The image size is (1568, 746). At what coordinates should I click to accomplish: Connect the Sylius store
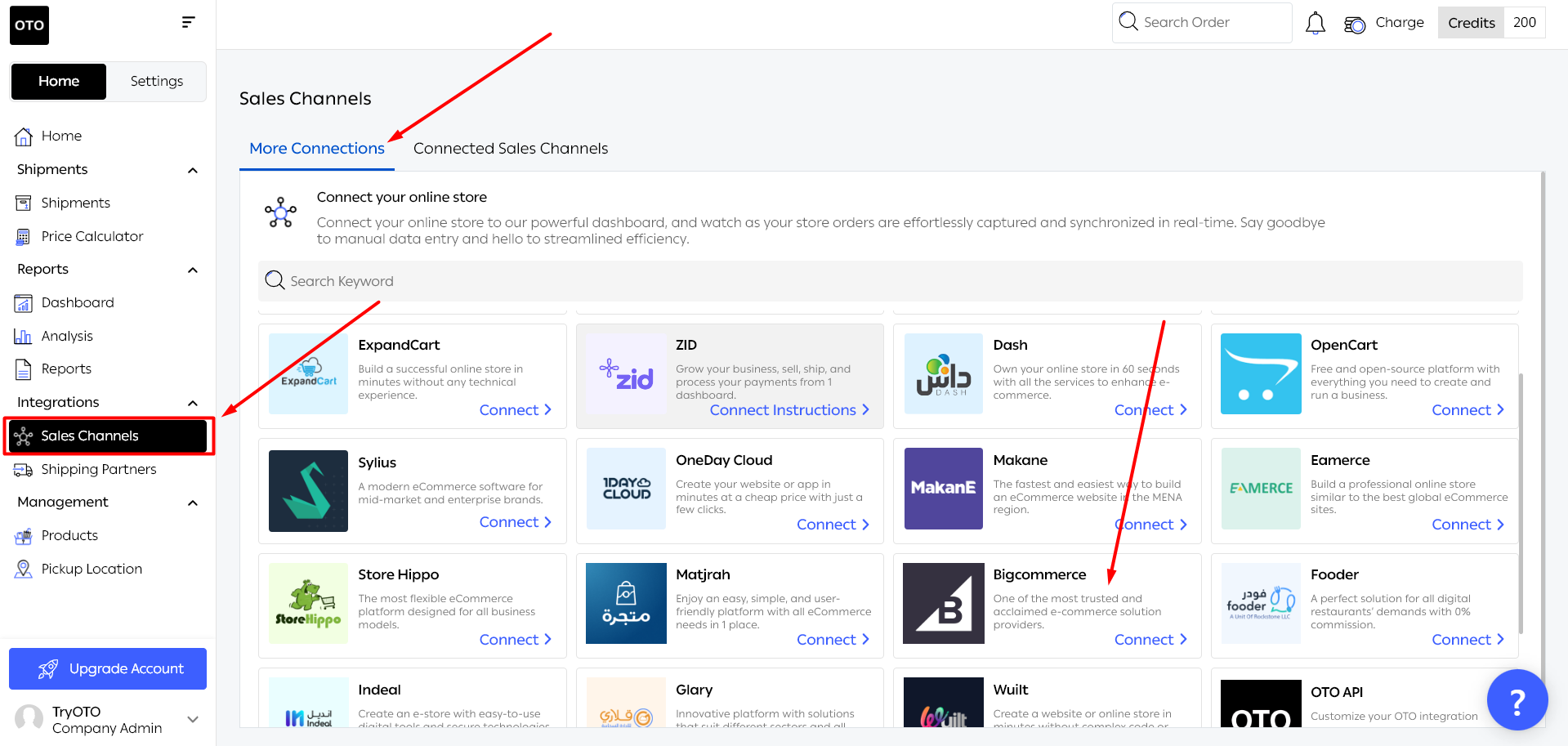coord(516,522)
